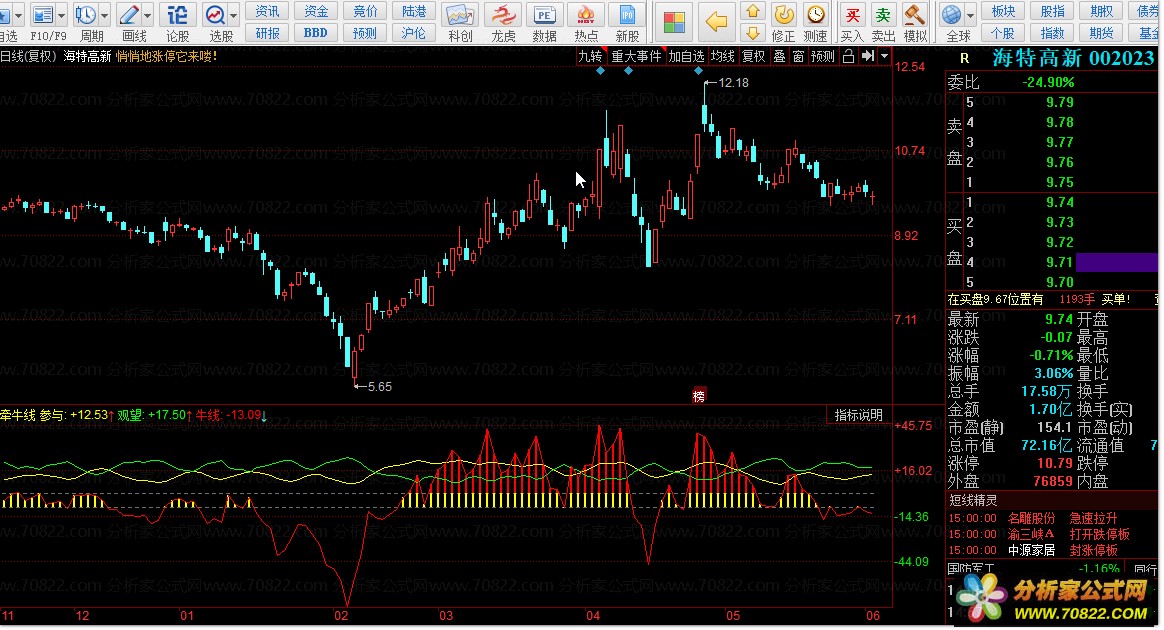Open the 陆港 tab
1164x630 pixels.
point(413,11)
